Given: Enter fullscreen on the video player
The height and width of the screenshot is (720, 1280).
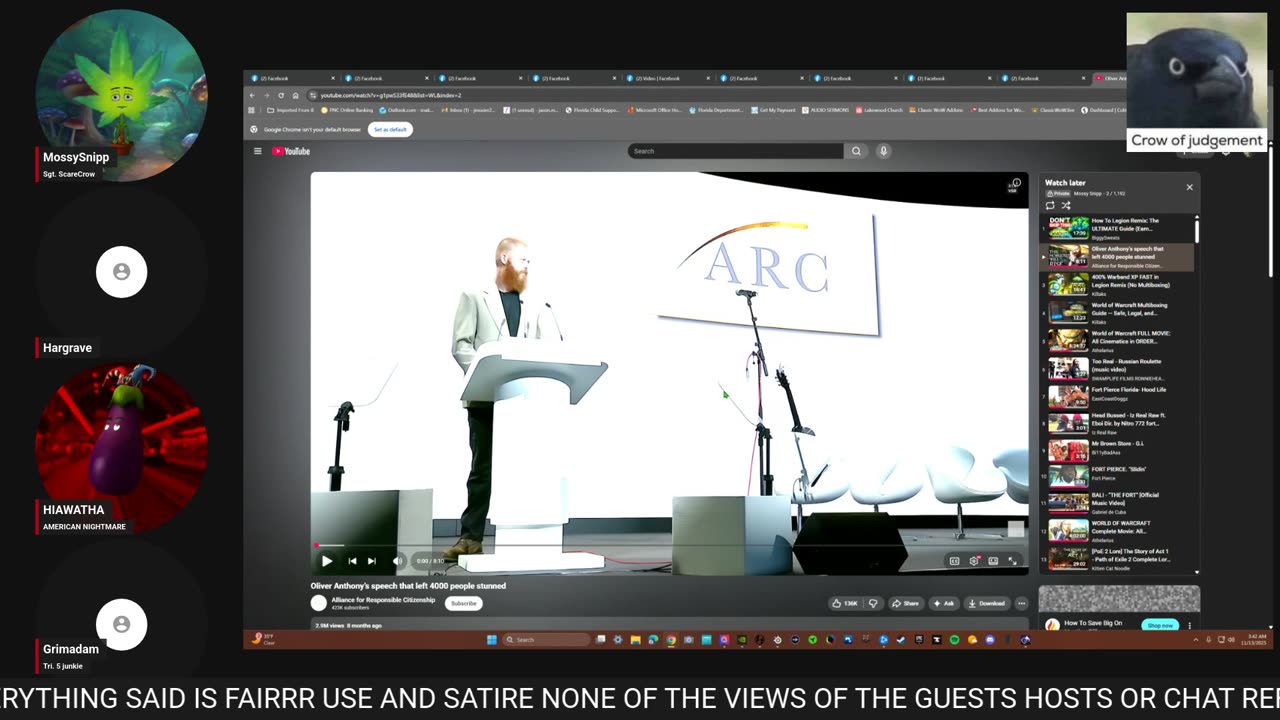Looking at the screenshot, I should [1012, 561].
